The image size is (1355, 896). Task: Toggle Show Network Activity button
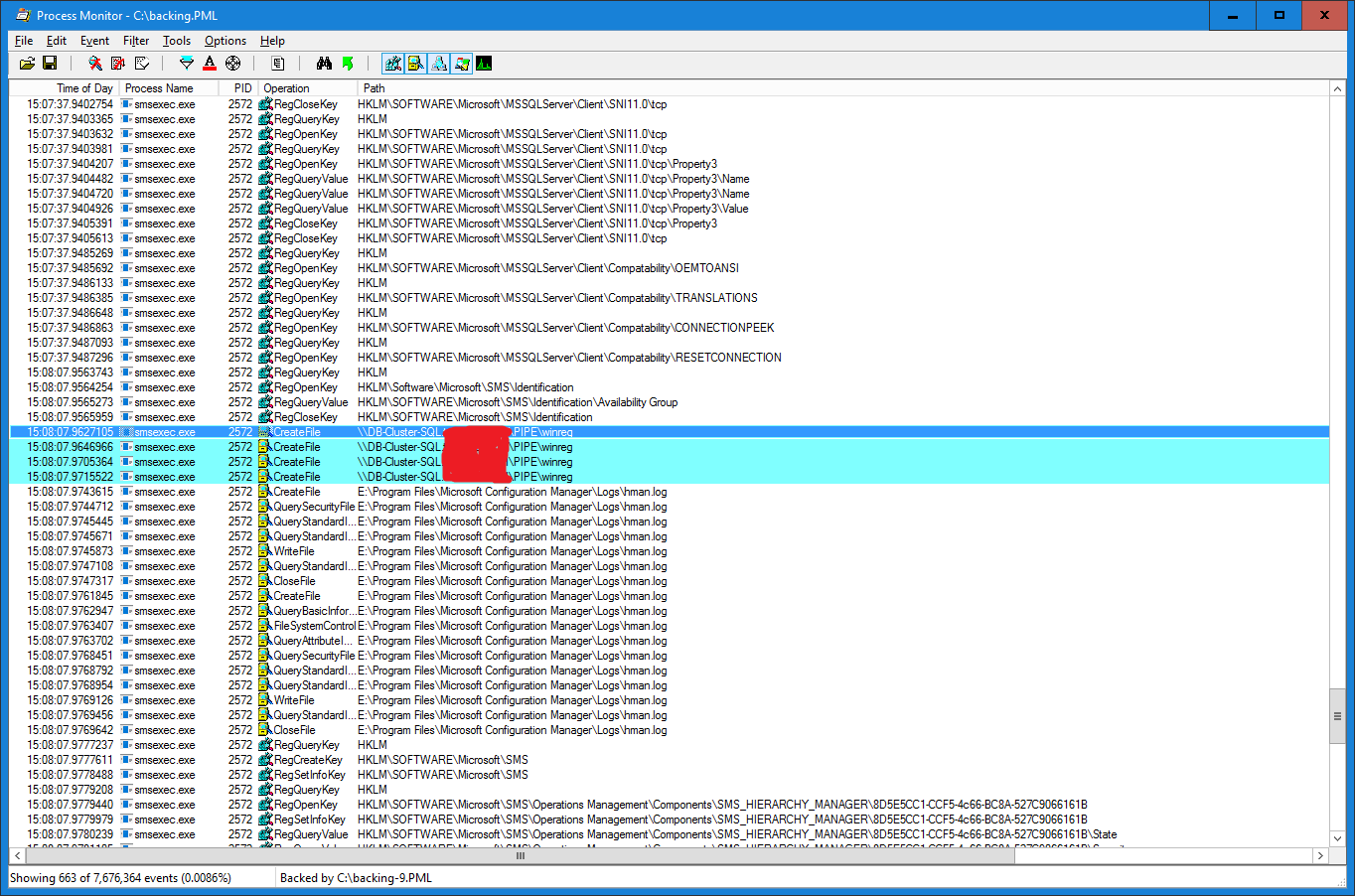pos(439,64)
